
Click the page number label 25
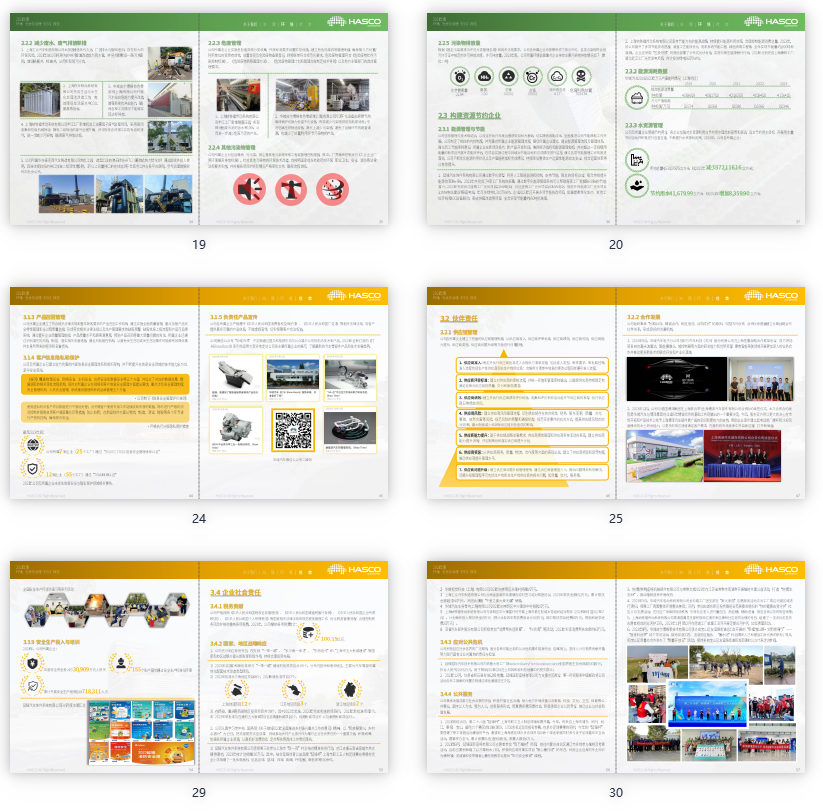(616, 518)
